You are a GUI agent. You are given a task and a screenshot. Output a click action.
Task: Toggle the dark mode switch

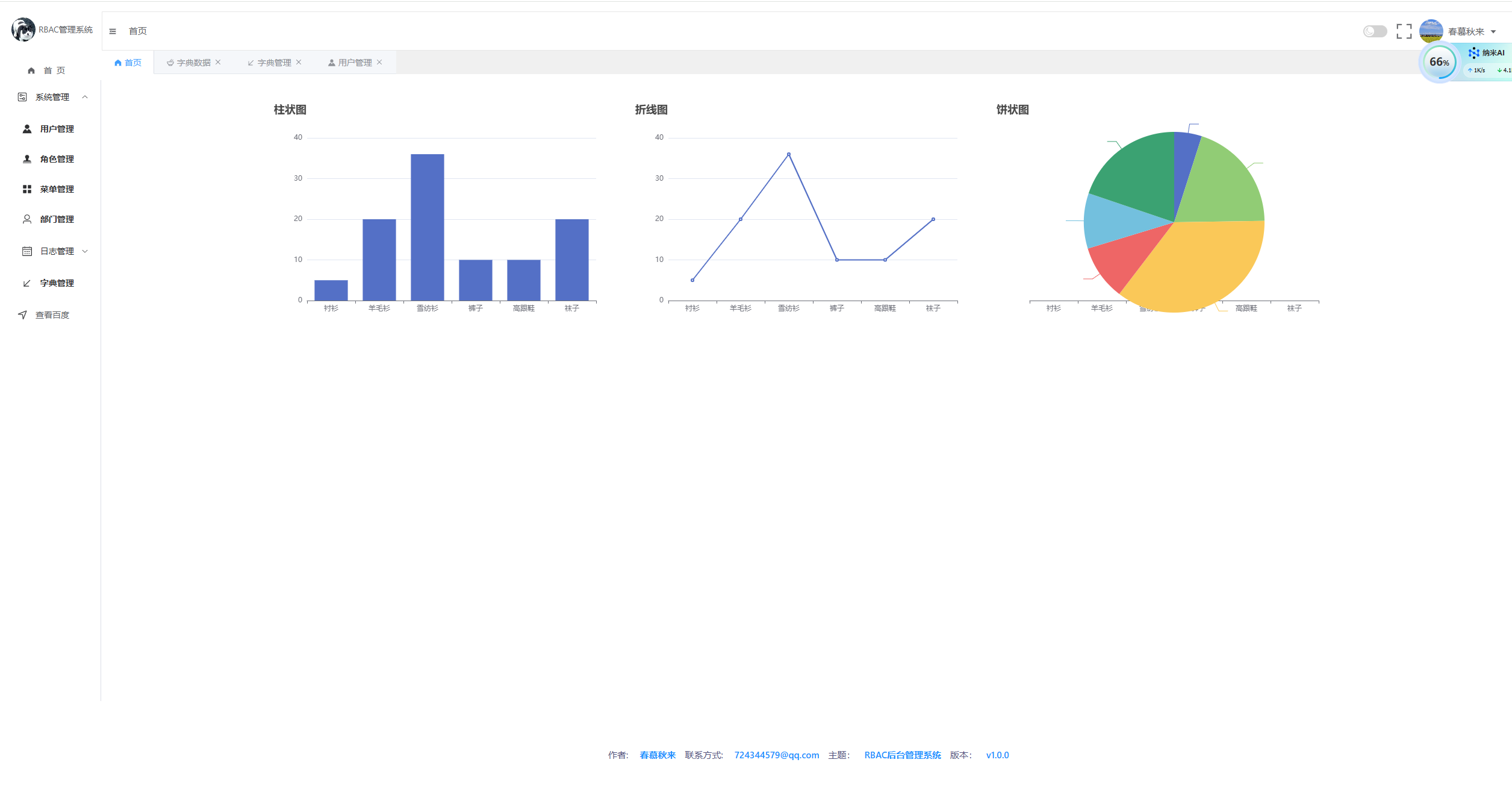tap(1375, 31)
